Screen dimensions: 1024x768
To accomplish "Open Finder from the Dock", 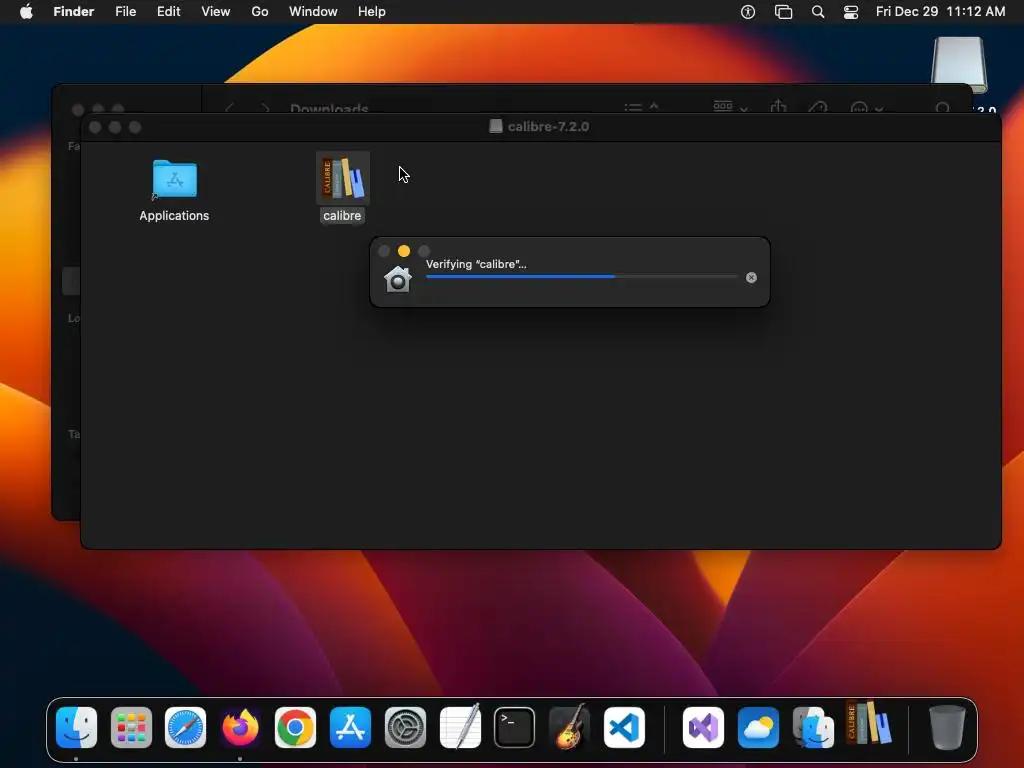I will tap(76, 727).
